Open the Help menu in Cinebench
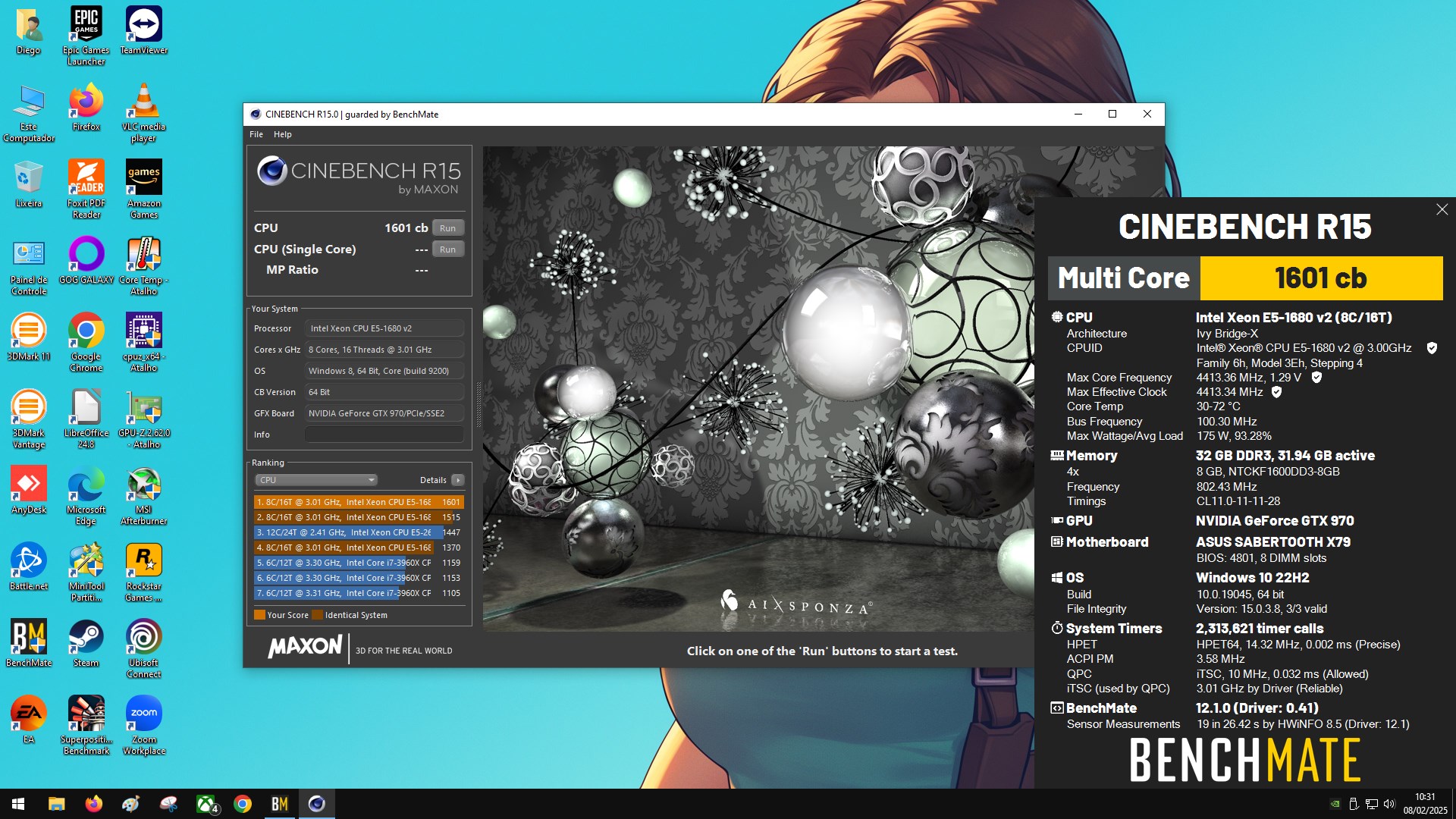Screen dimensions: 1456x819 point(282,134)
